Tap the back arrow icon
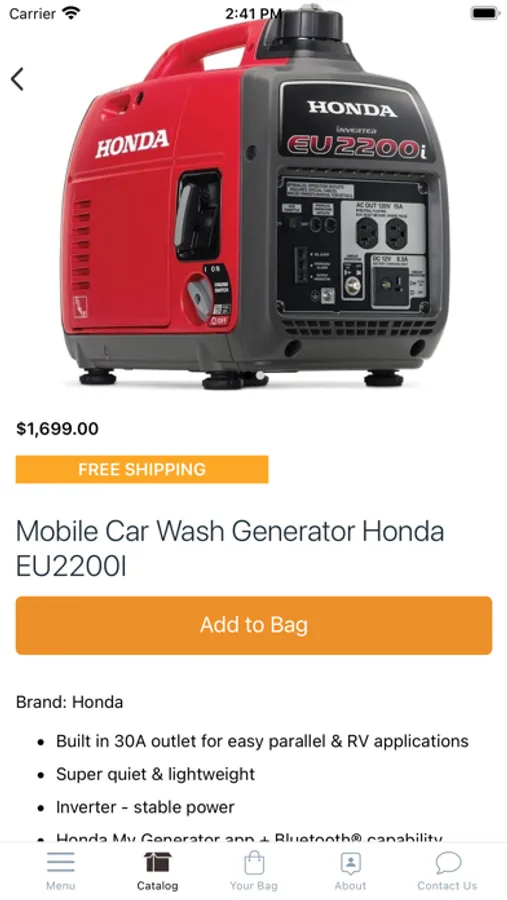Image resolution: width=507 pixels, height=900 pixels. [x=18, y=79]
